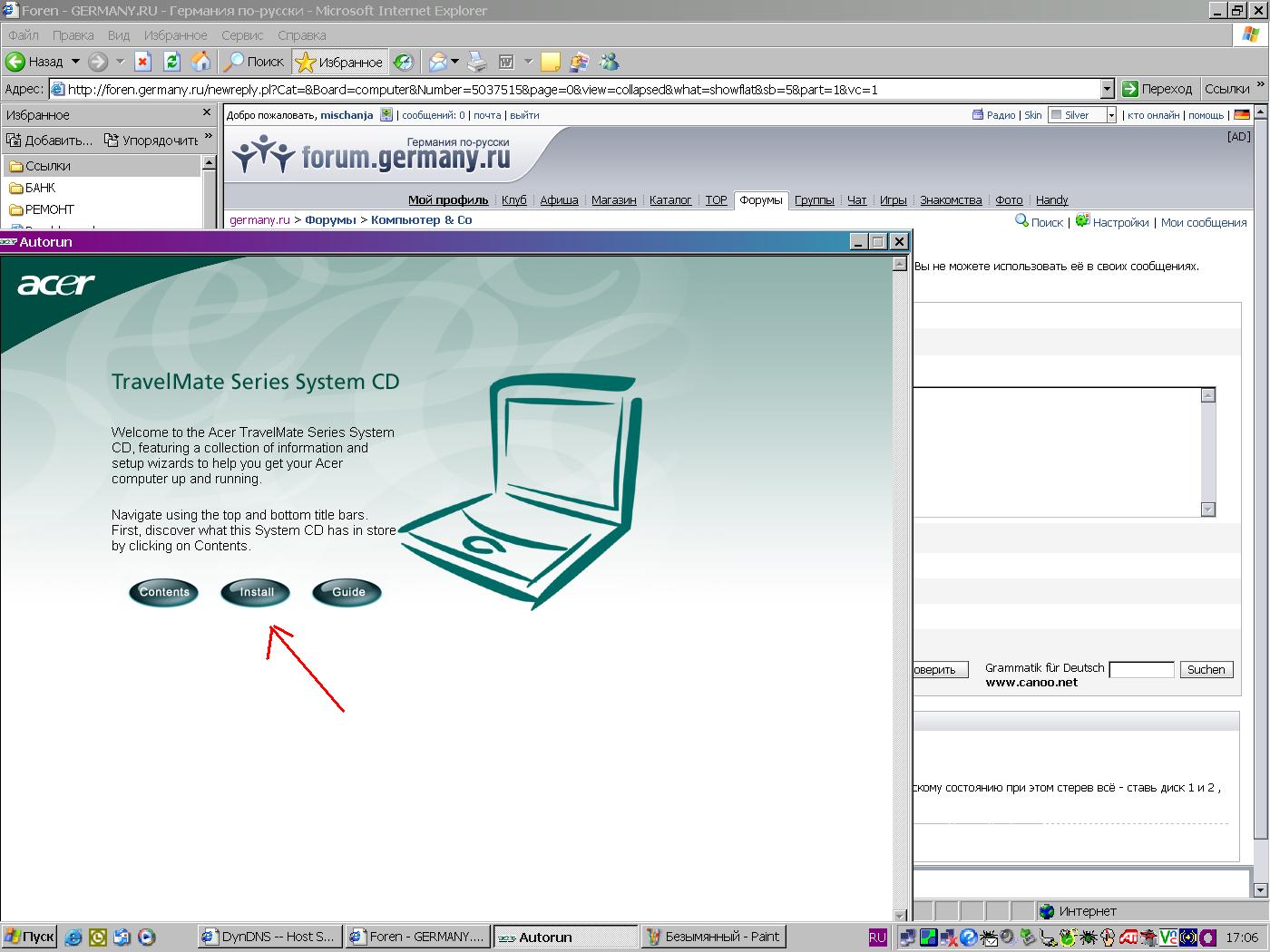
Task: Open the Избранное menu in menu bar
Action: coord(175,35)
